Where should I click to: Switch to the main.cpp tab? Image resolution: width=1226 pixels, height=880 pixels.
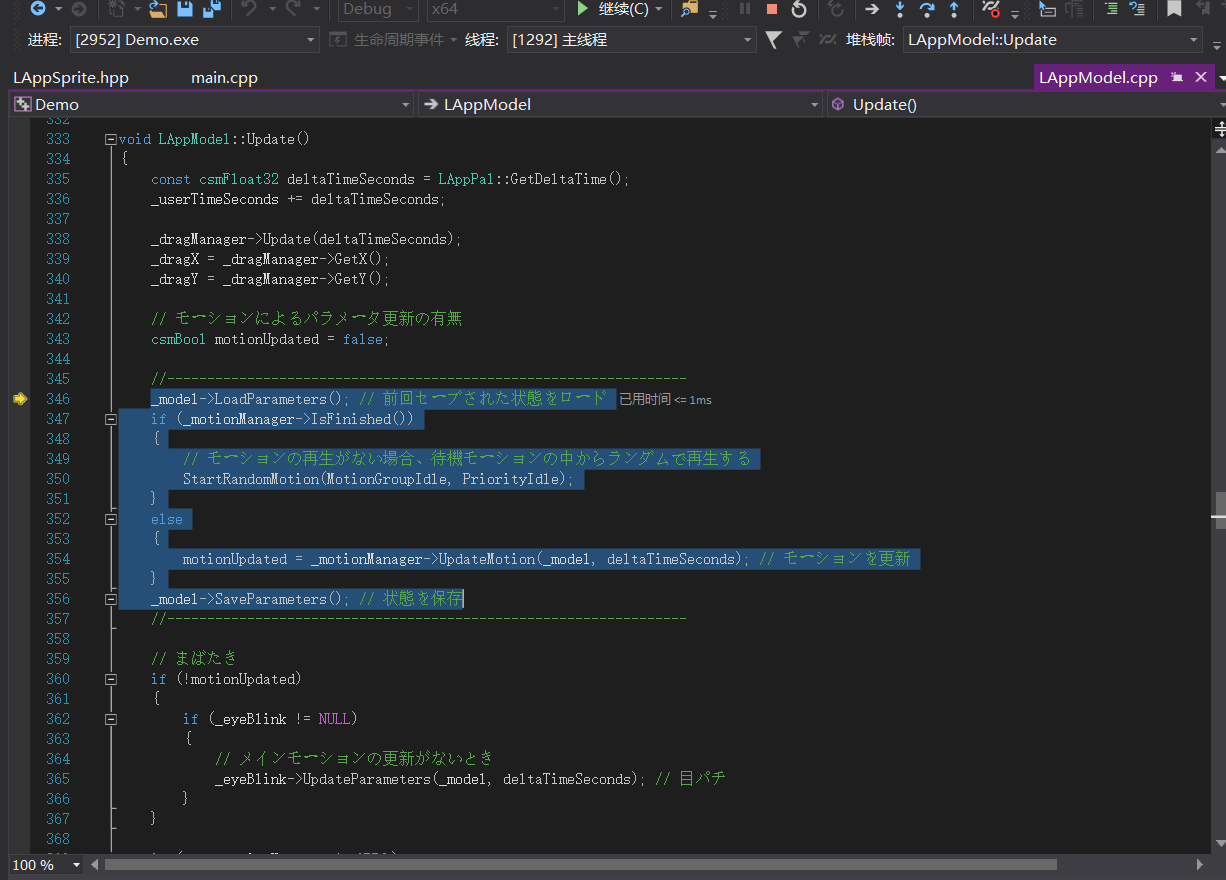(x=224, y=77)
